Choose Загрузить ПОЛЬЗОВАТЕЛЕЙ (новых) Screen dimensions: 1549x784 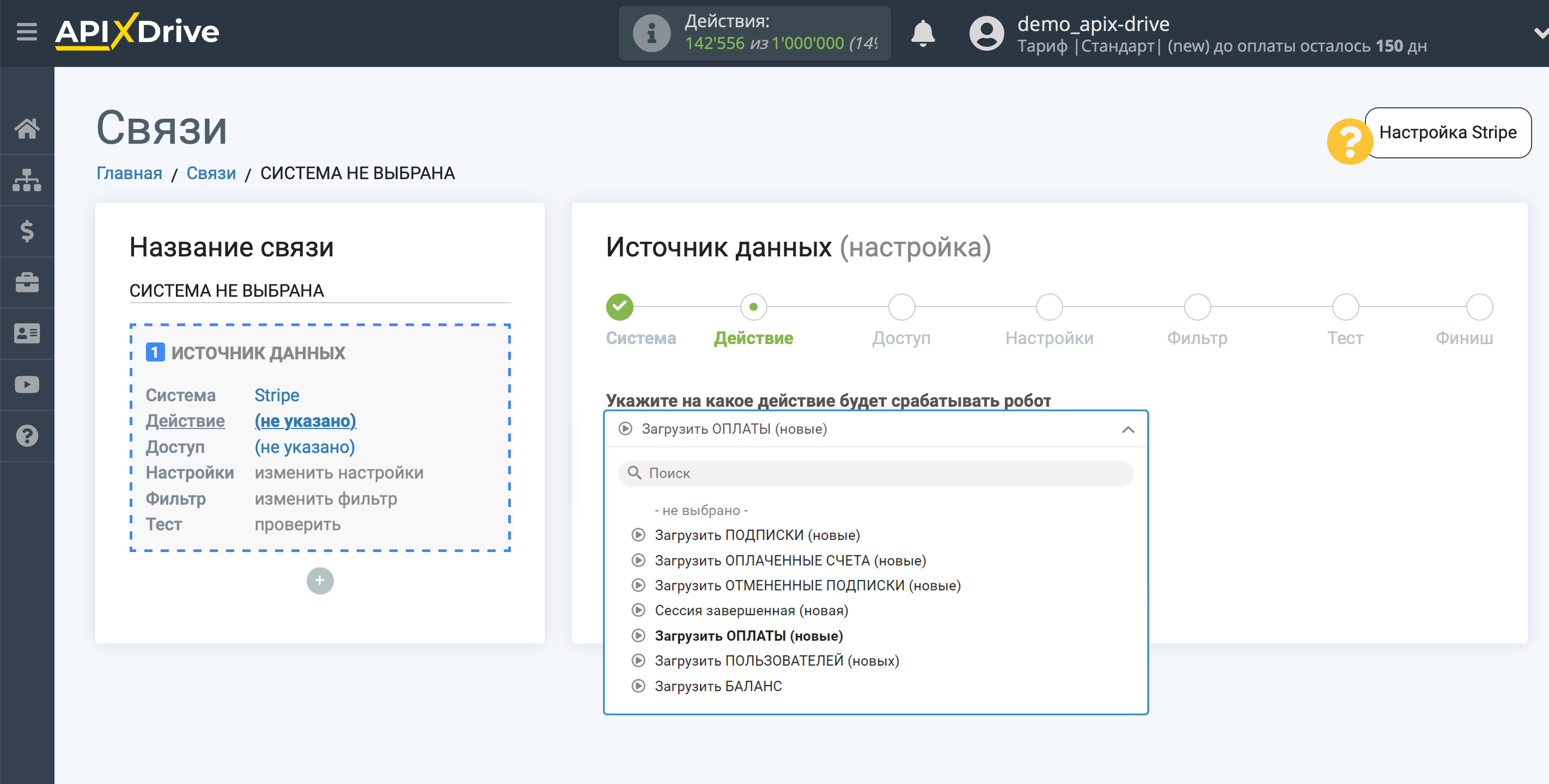(x=777, y=661)
